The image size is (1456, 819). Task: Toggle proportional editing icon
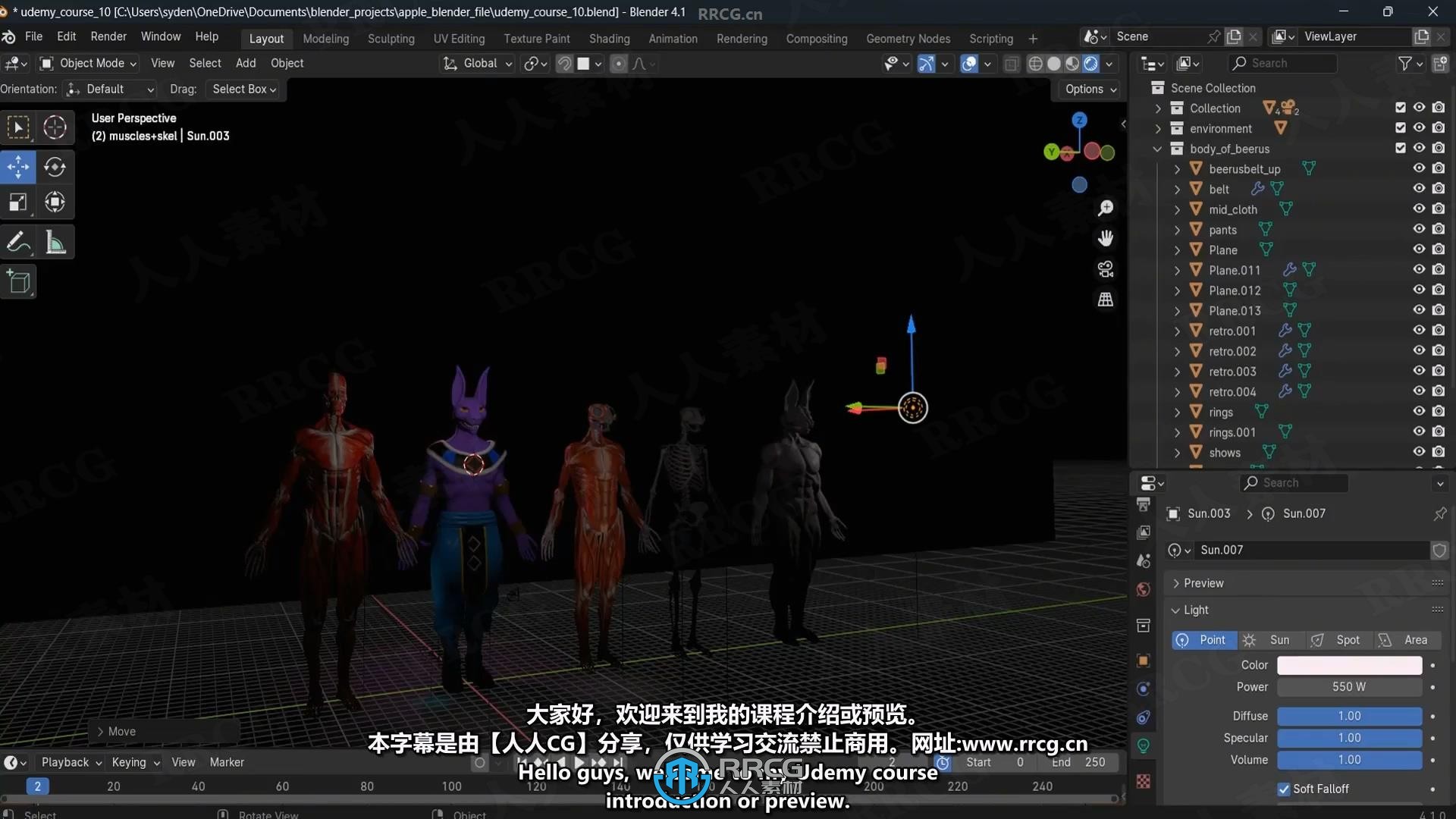(619, 64)
